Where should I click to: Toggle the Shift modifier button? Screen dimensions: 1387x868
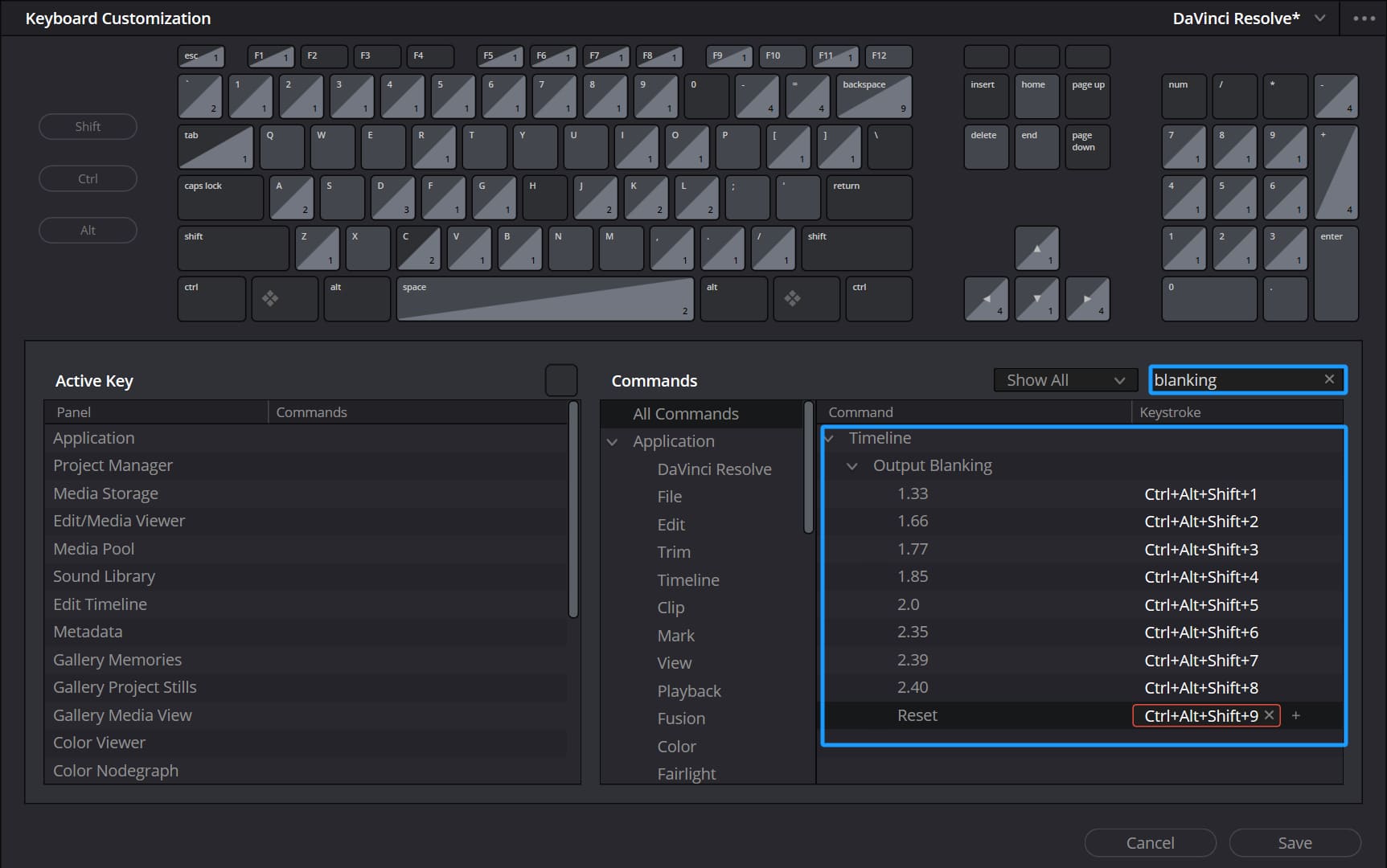coord(88,126)
